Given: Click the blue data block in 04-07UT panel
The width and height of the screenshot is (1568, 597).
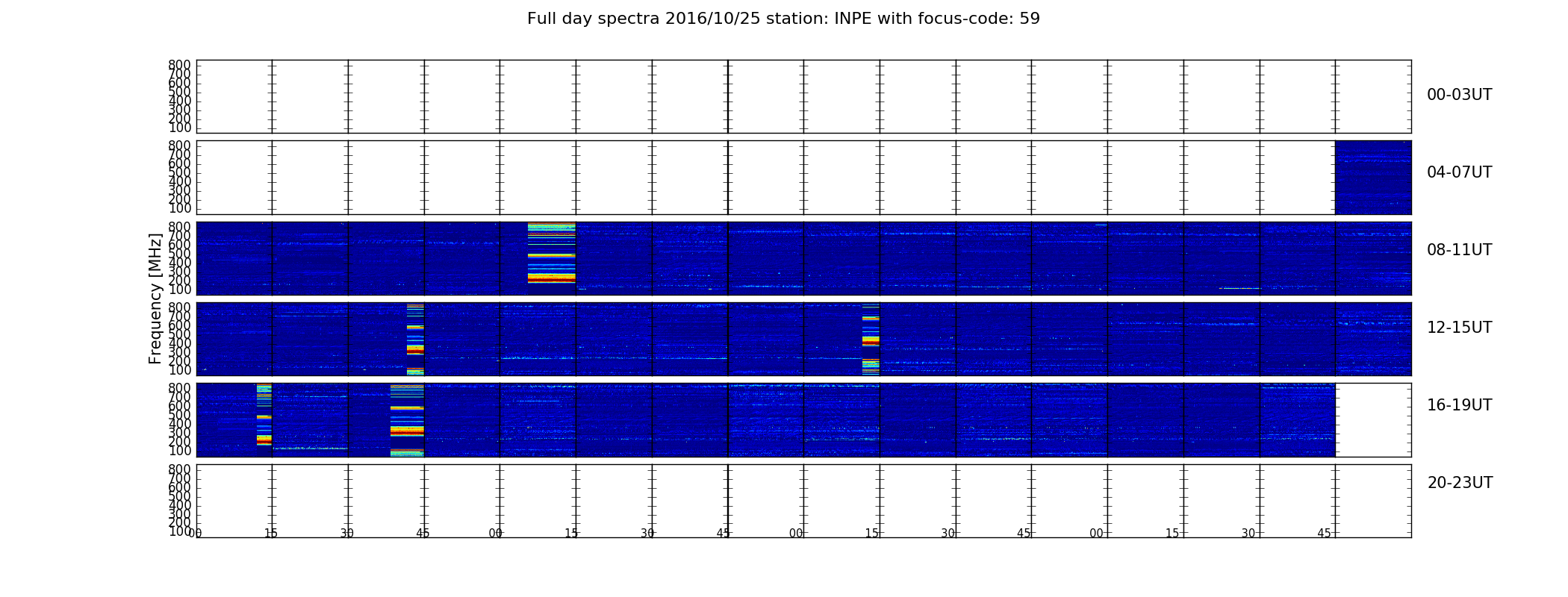Looking at the screenshot, I should [x=1373, y=178].
